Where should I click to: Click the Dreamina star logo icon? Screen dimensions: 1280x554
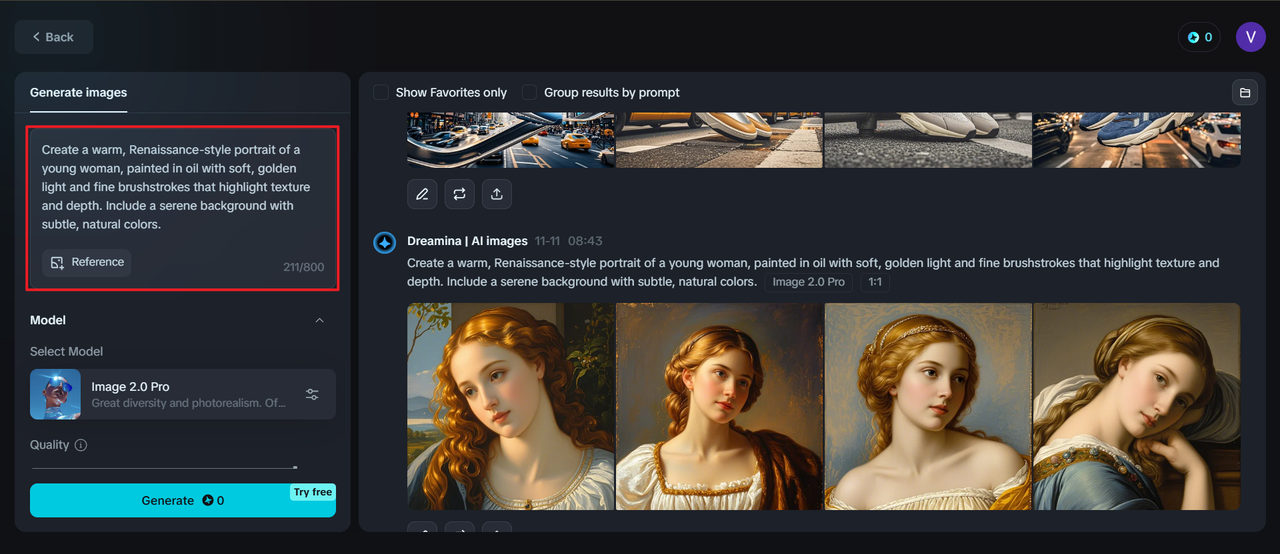click(x=385, y=242)
